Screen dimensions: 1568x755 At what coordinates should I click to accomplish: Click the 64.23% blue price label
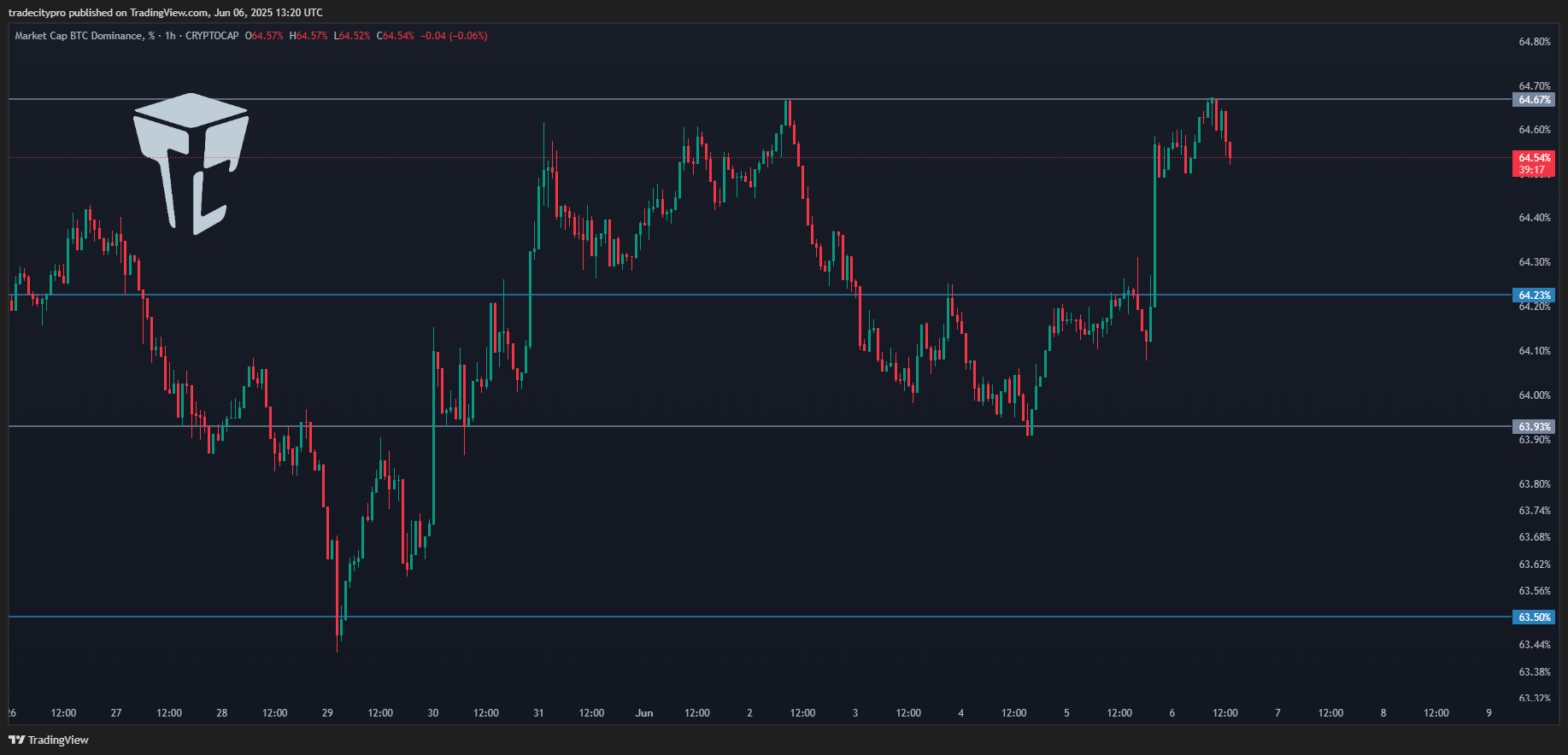click(x=1535, y=296)
